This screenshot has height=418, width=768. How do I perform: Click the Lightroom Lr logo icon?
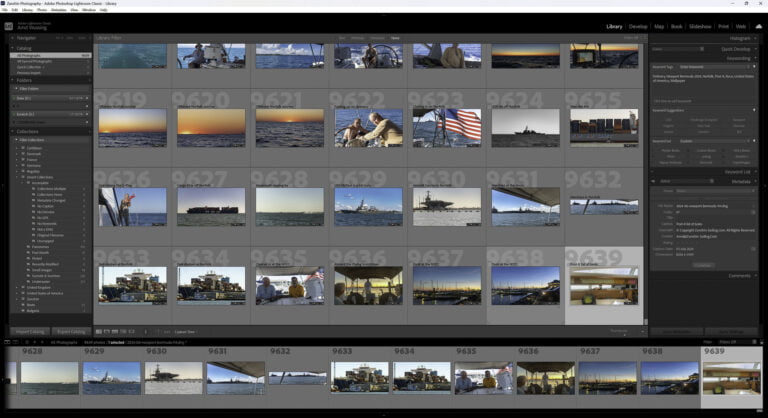click(8, 26)
